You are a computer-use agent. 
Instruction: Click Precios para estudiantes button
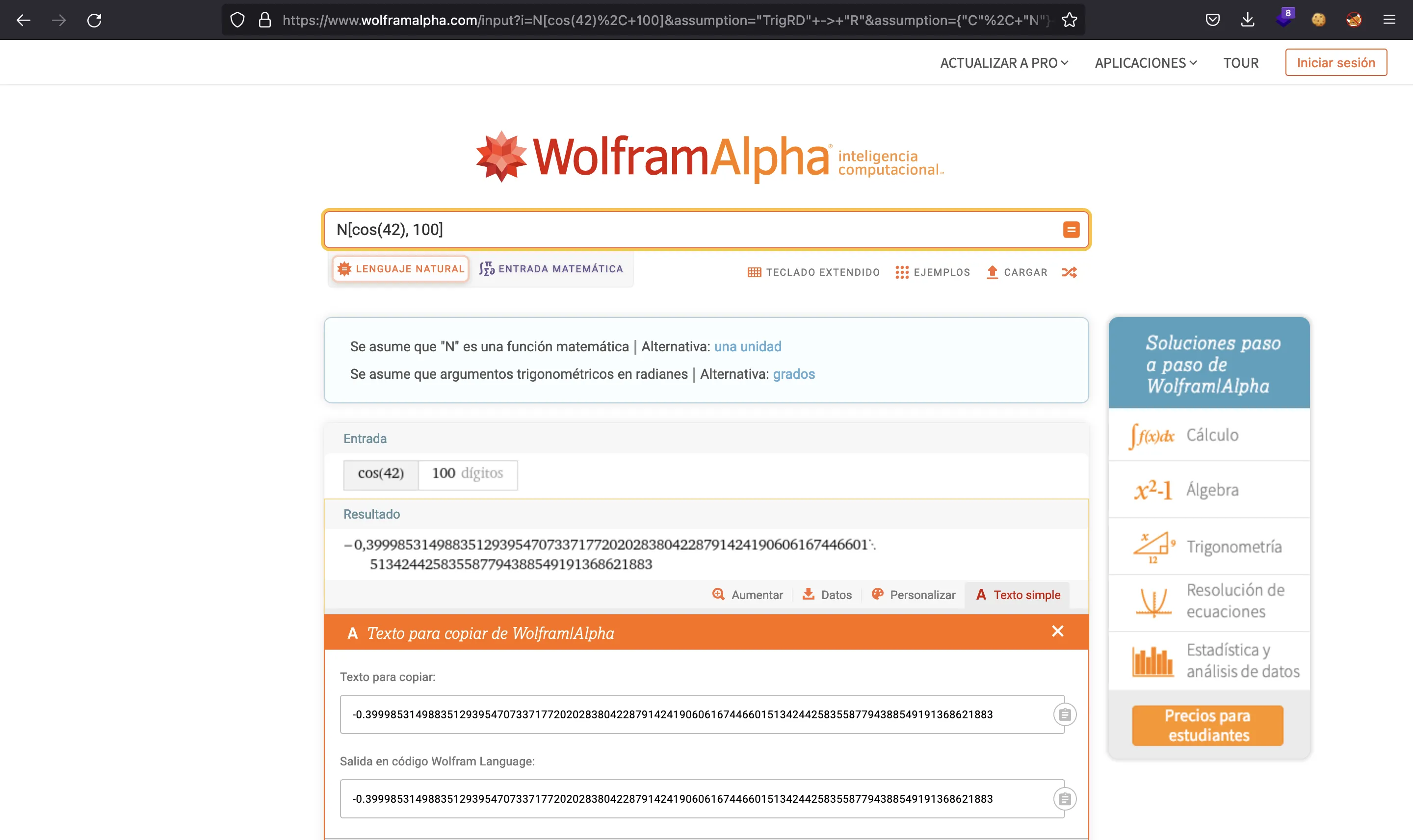click(x=1207, y=726)
